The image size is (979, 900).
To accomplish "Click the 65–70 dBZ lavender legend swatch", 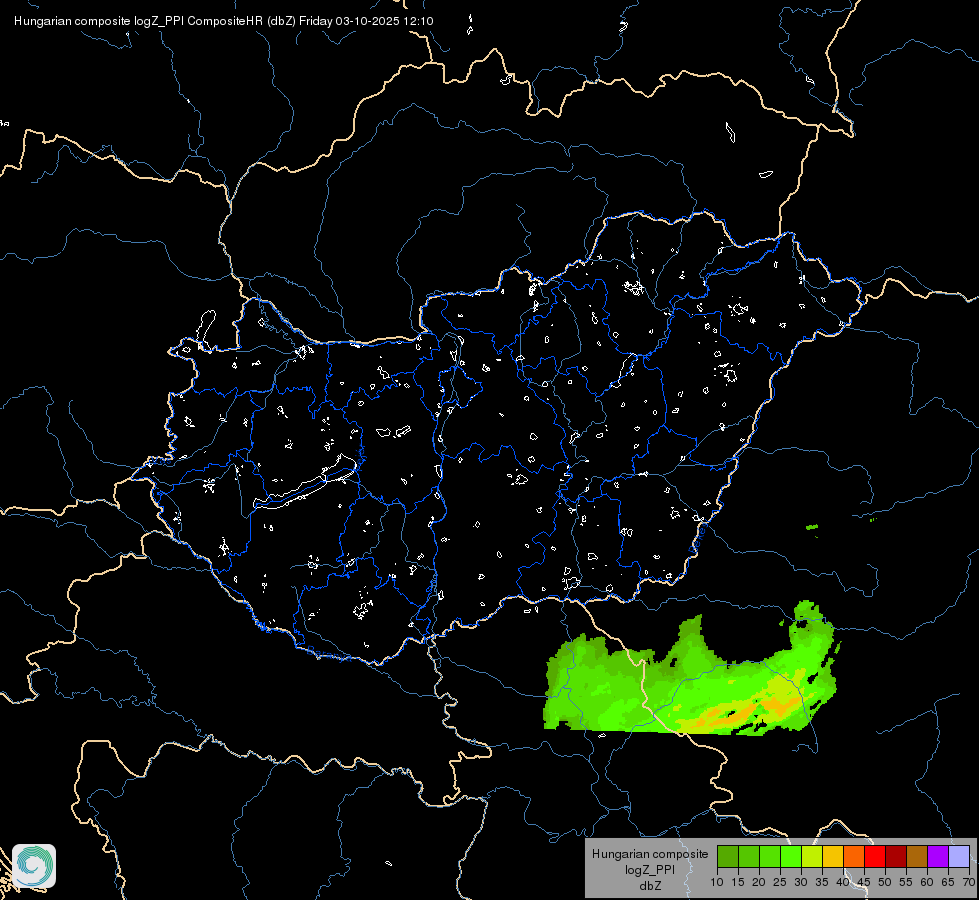I will 959,856.
